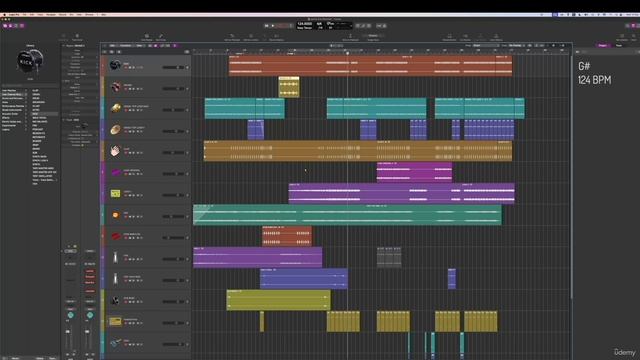
Task: Click the red keyboard track icon
Action: (x=116, y=236)
